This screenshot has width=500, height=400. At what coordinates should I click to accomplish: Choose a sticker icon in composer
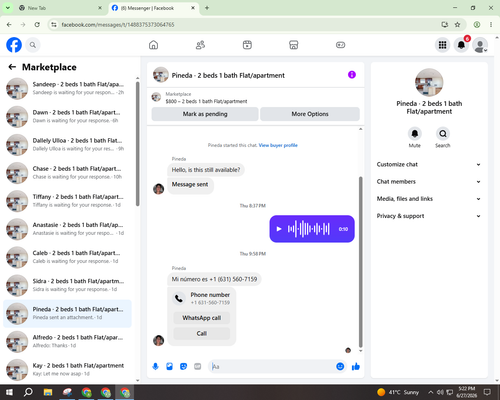tap(183, 367)
